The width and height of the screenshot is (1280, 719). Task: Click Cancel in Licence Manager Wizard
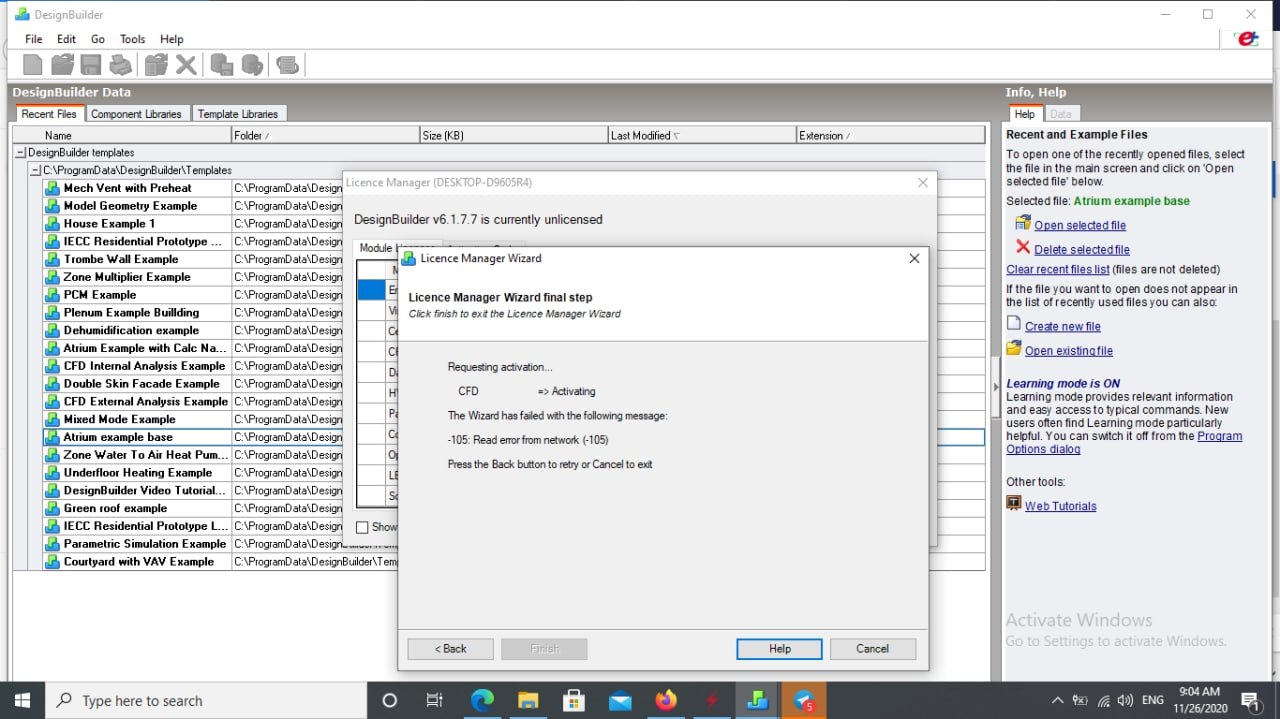(873, 649)
